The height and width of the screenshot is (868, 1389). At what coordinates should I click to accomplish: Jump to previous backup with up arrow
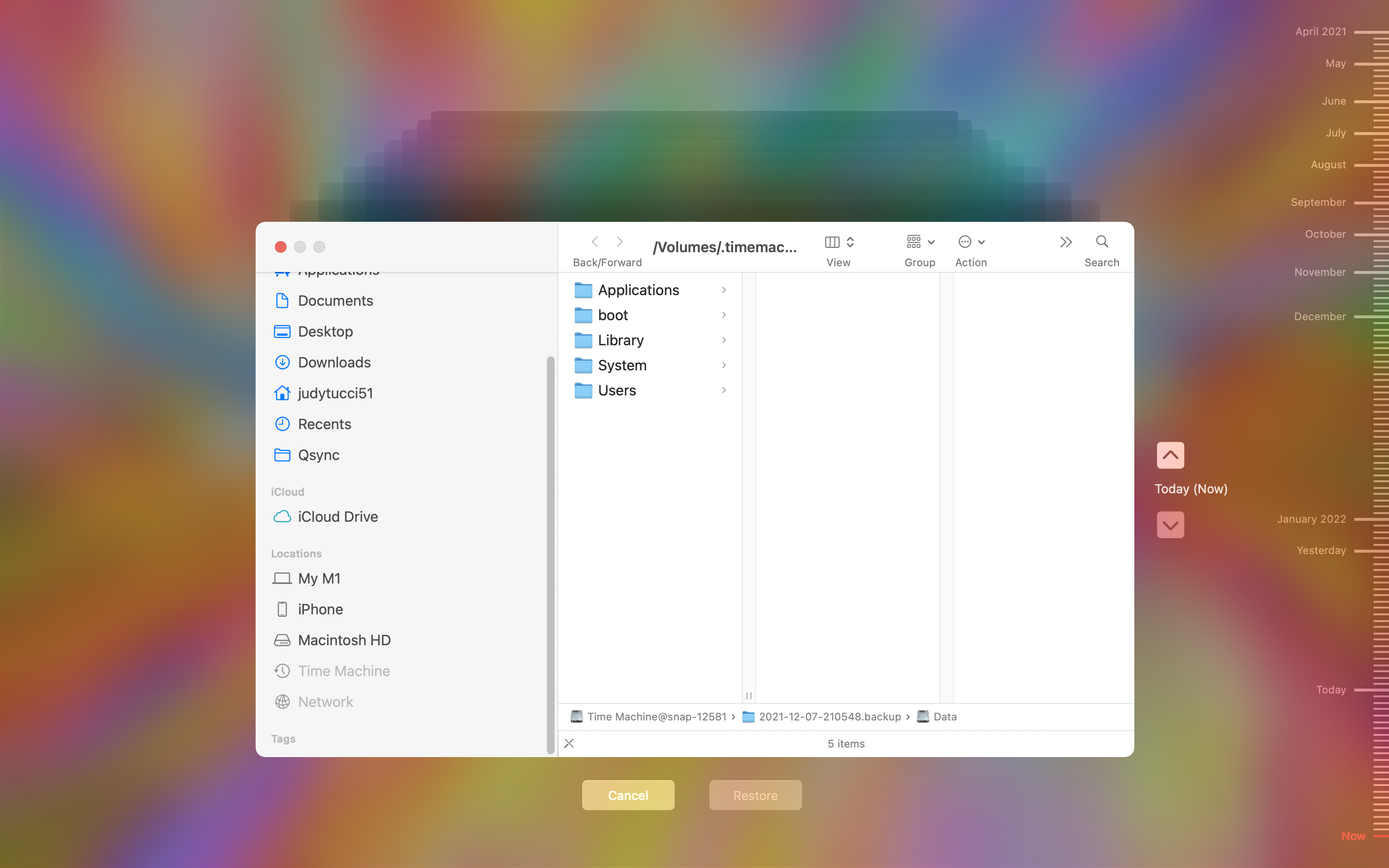[x=1170, y=455]
